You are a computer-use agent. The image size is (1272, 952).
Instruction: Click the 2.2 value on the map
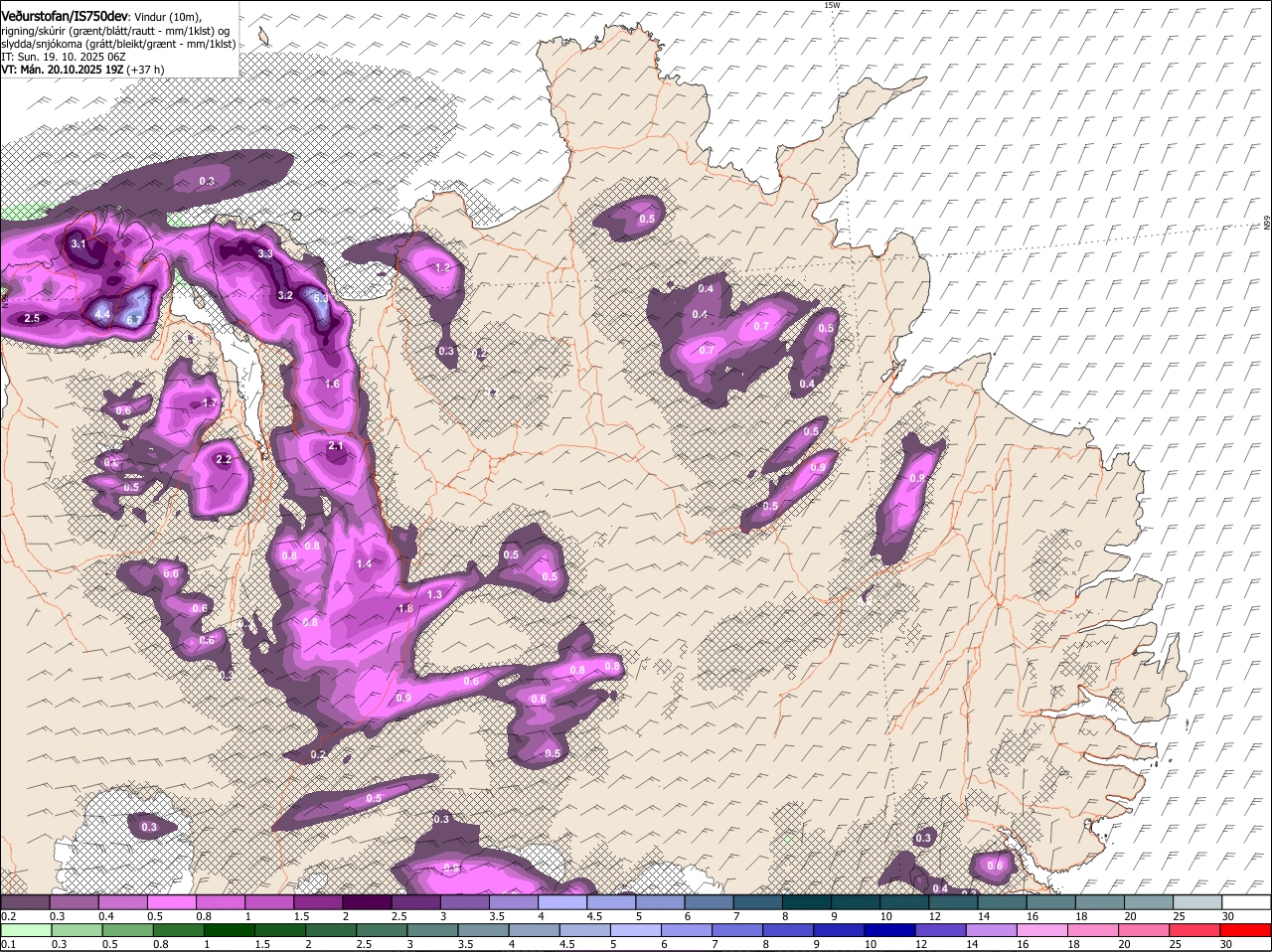click(224, 460)
